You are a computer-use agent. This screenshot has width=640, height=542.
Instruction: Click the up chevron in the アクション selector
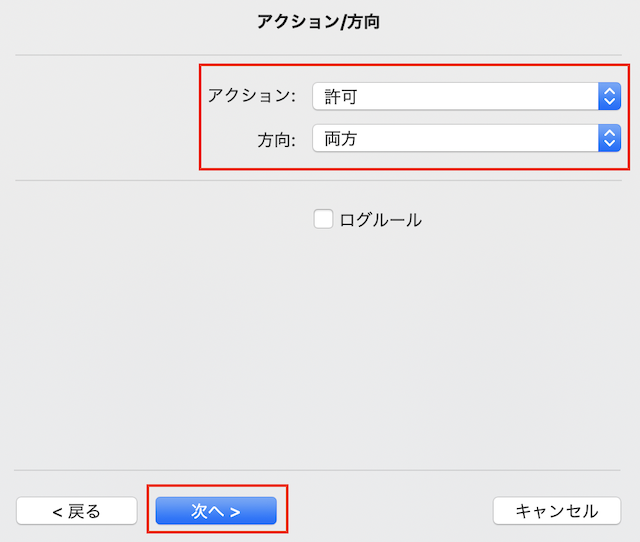tap(609, 91)
